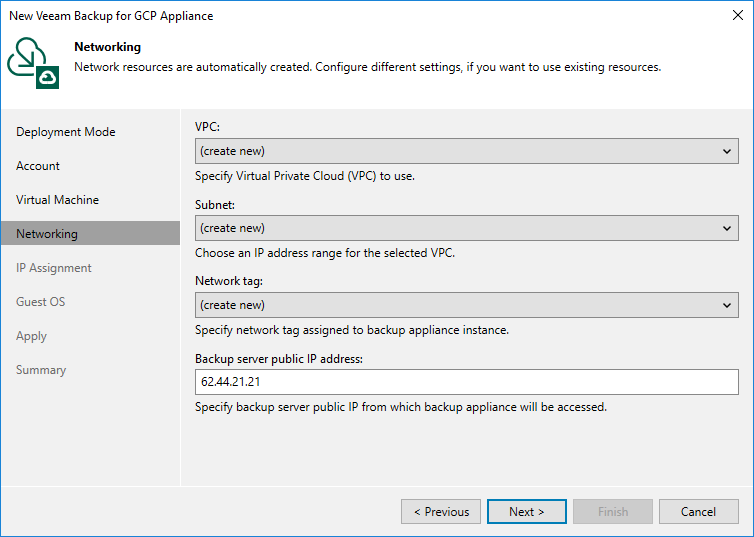This screenshot has height=537, width=754.
Task: Click the wizard window title bar
Action: (x=300, y=16)
